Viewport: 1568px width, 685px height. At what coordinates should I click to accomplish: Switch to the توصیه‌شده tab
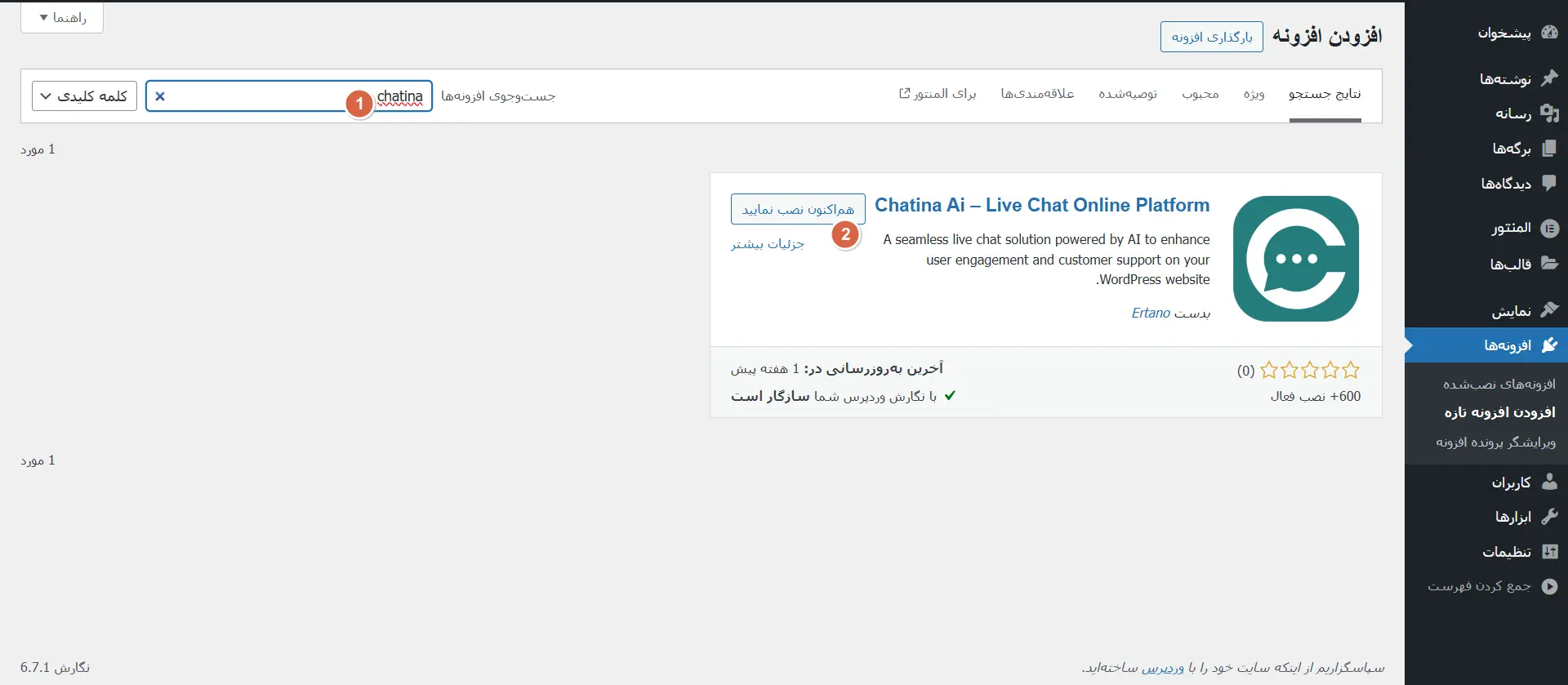click(x=1128, y=94)
